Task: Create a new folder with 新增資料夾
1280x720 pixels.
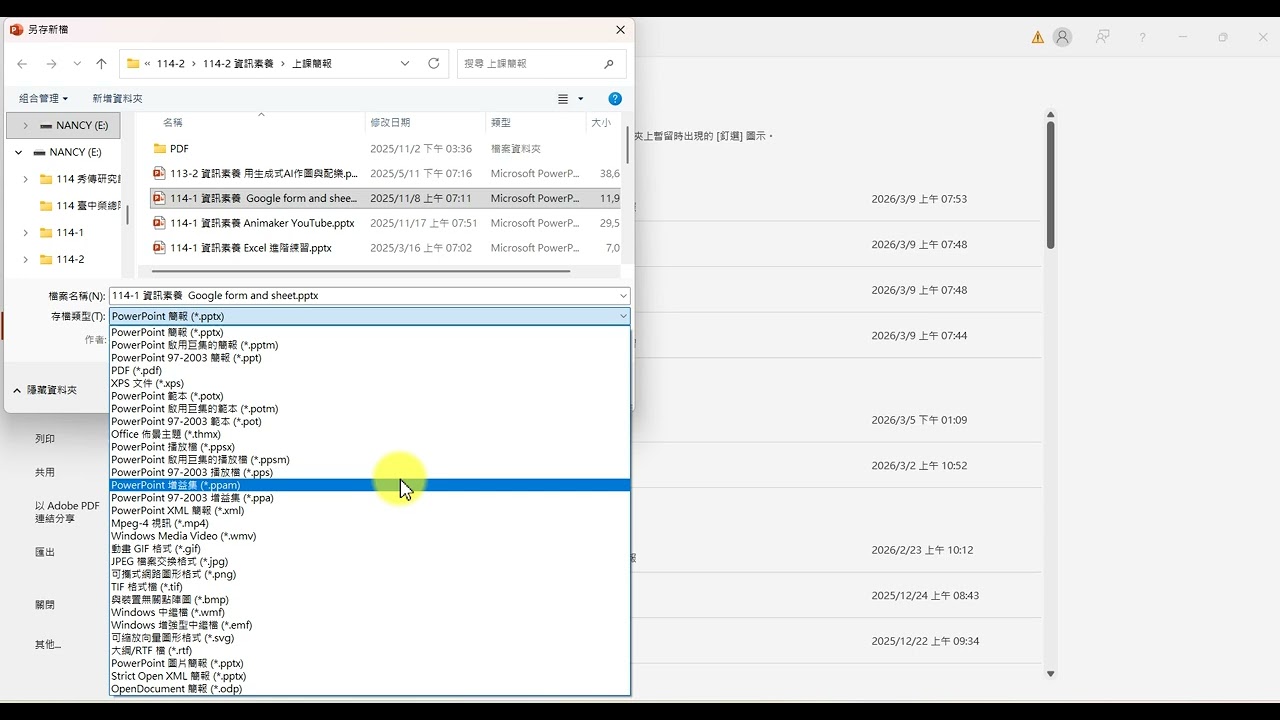Action: [117, 98]
